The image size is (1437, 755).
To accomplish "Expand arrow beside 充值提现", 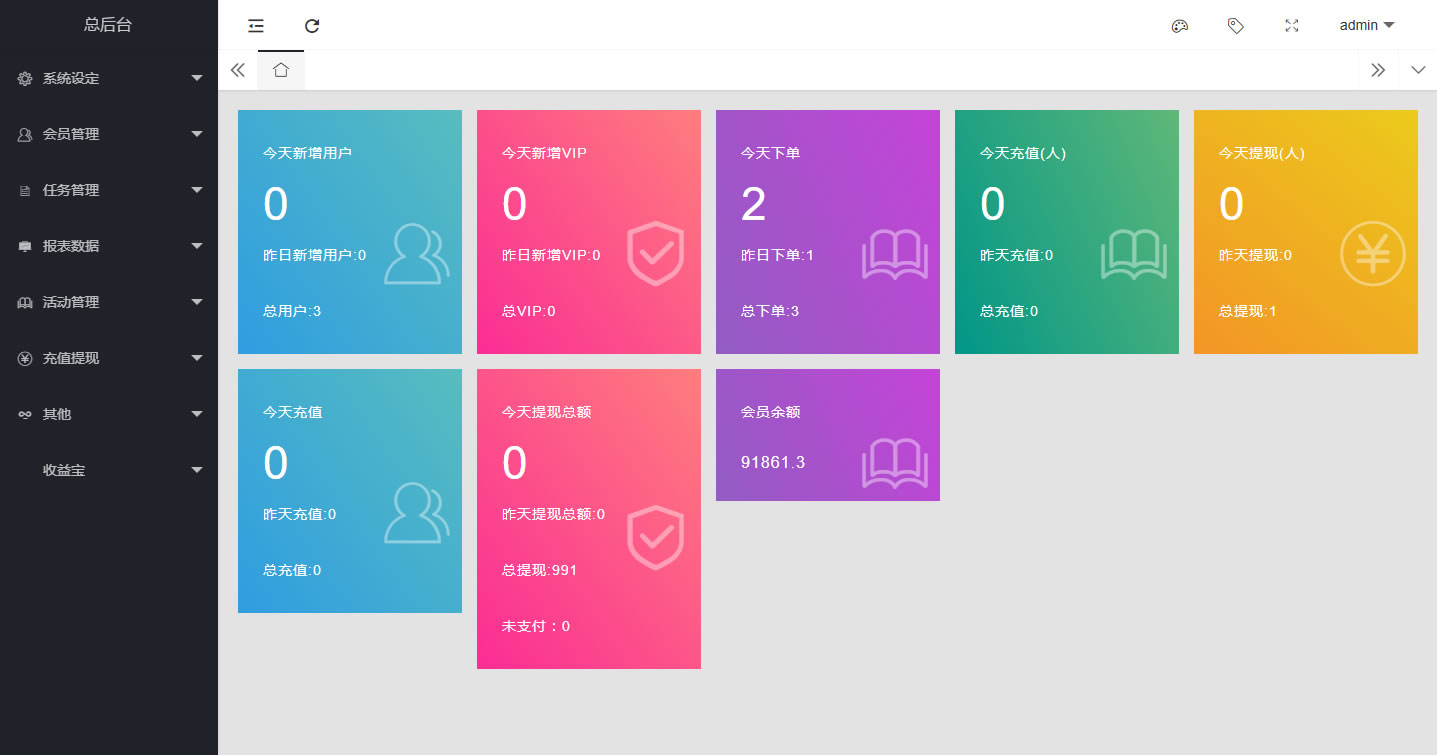I will click(197, 358).
